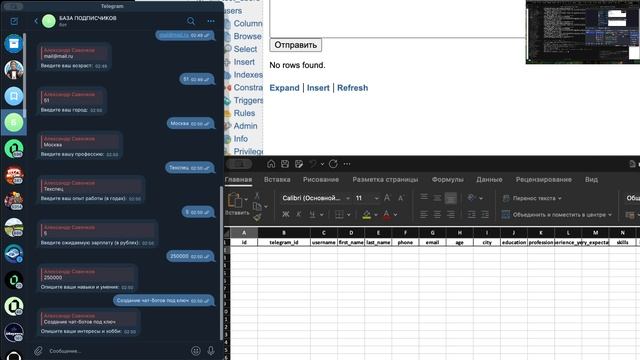
Task: Click the Отправить button
Action: coord(296,45)
